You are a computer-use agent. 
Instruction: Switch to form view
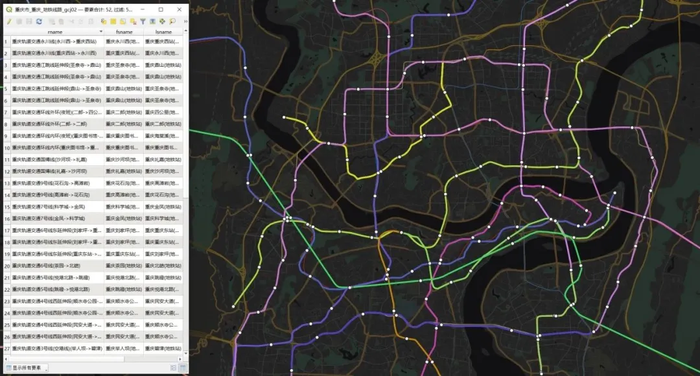coord(173,368)
